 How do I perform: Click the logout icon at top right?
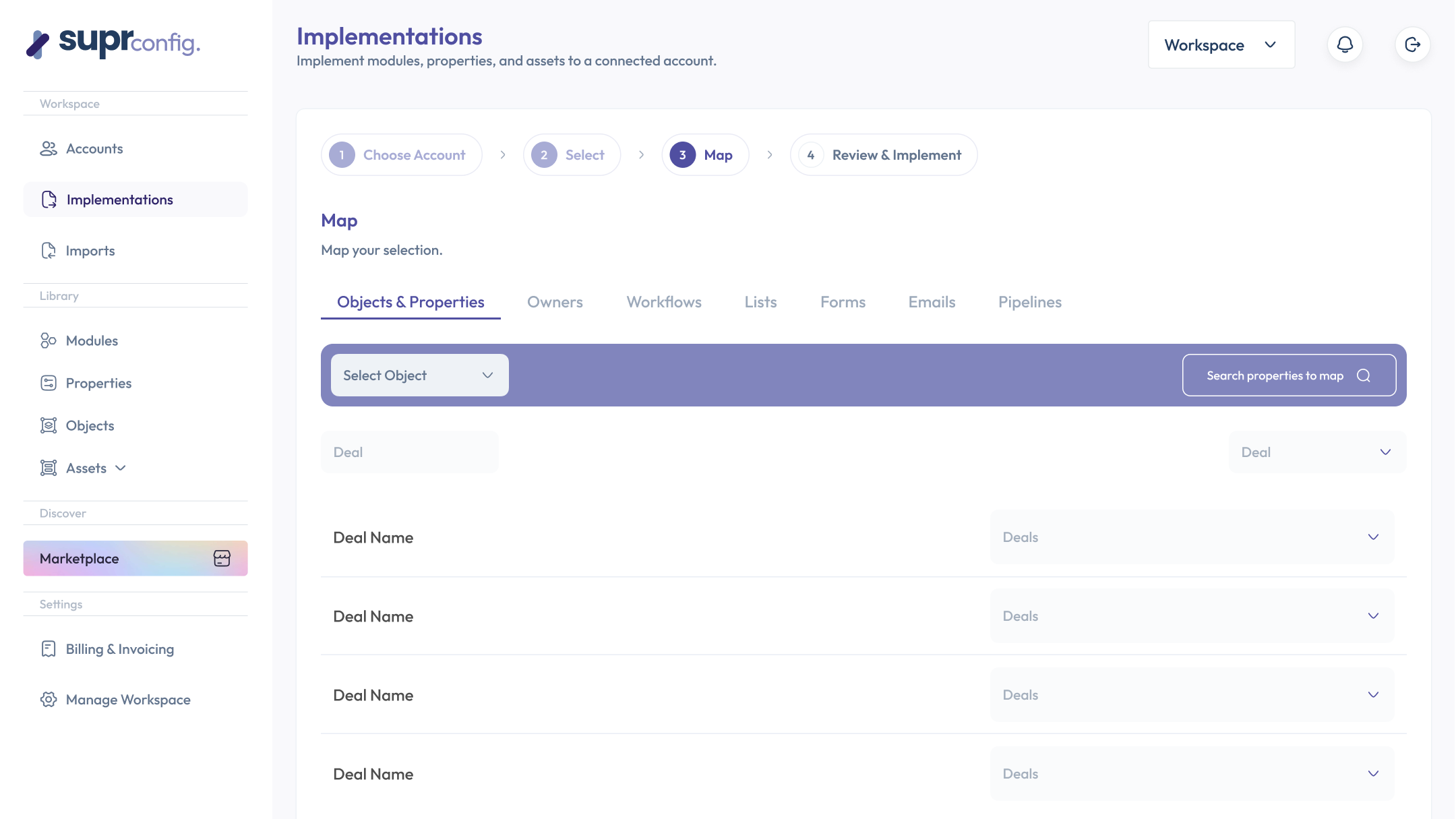point(1412,44)
